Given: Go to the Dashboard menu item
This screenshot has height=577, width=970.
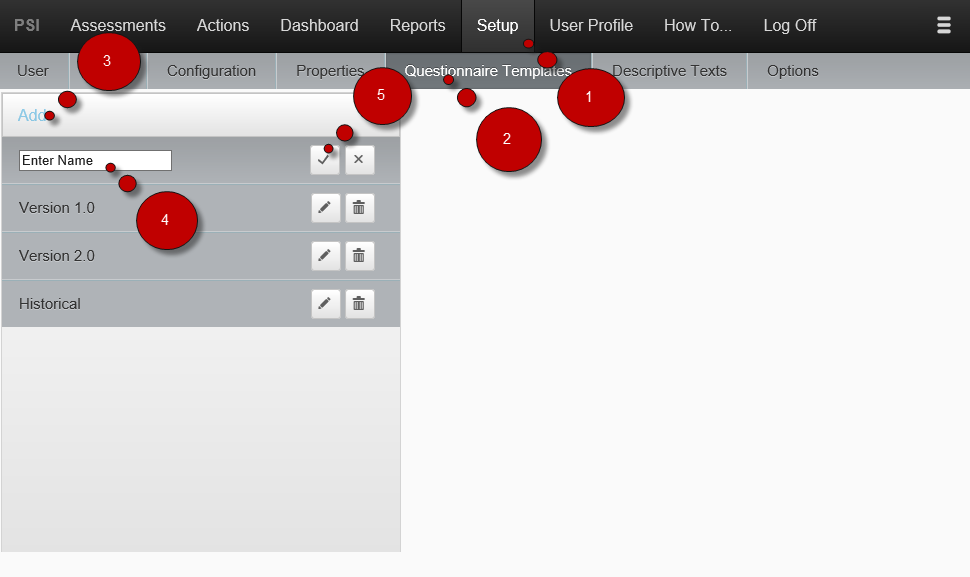Looking at the screenshot, I should [319, 25].
